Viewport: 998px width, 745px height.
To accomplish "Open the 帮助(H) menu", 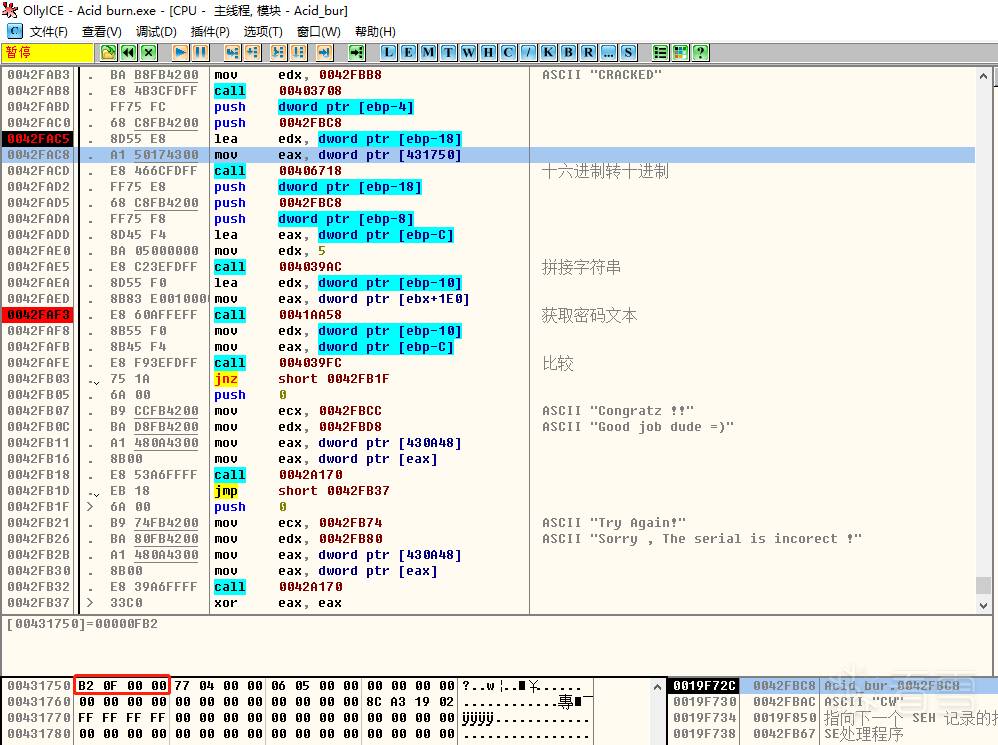I will click(375, 32).
